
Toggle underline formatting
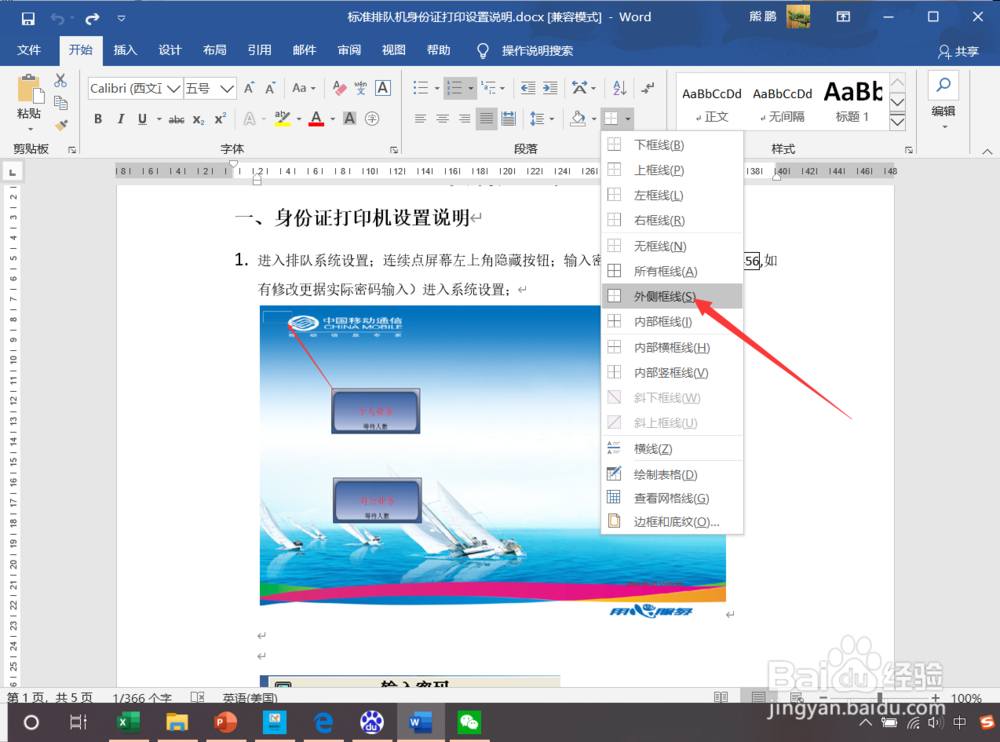(141, 117)
